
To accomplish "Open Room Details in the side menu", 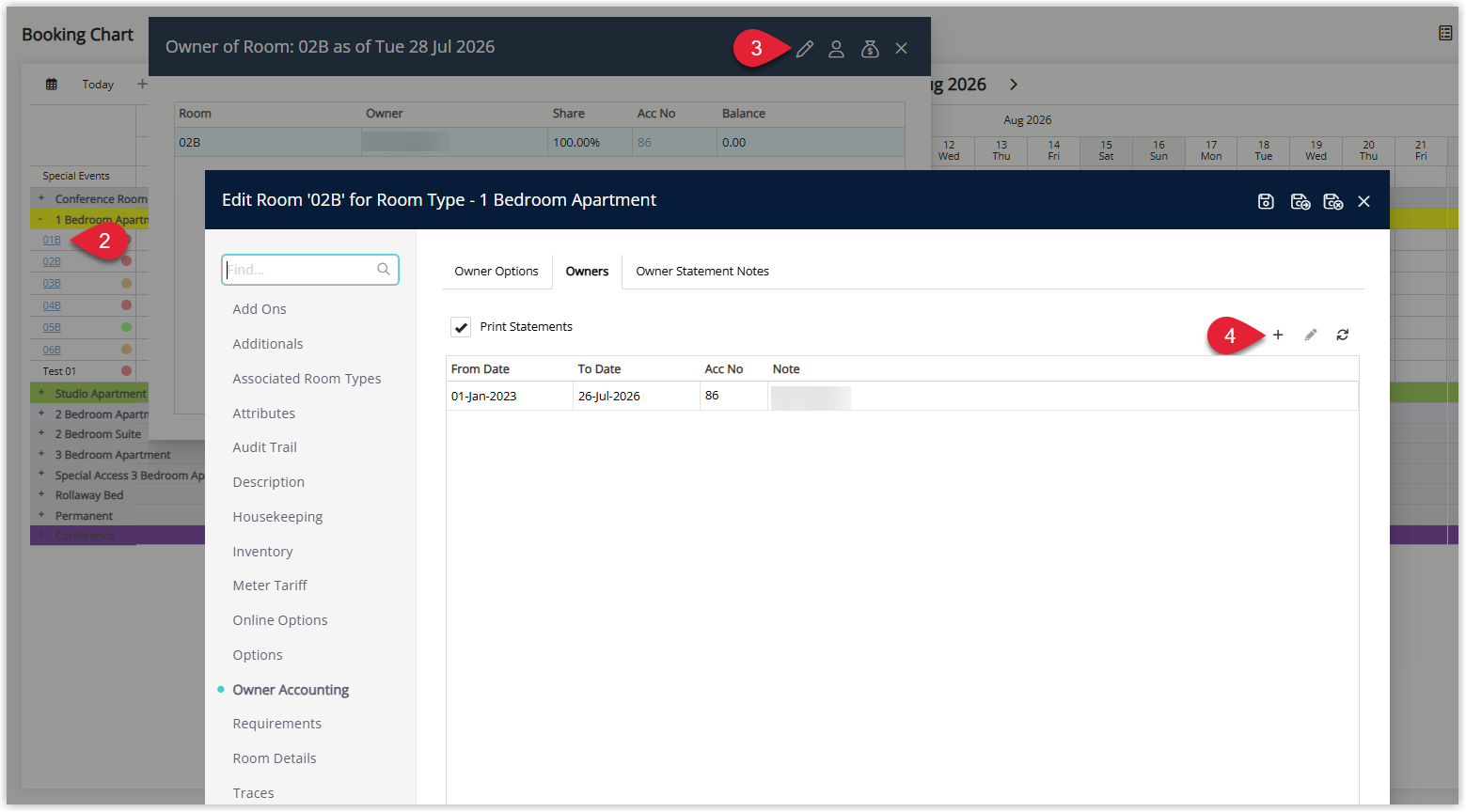I will (275, 758).
